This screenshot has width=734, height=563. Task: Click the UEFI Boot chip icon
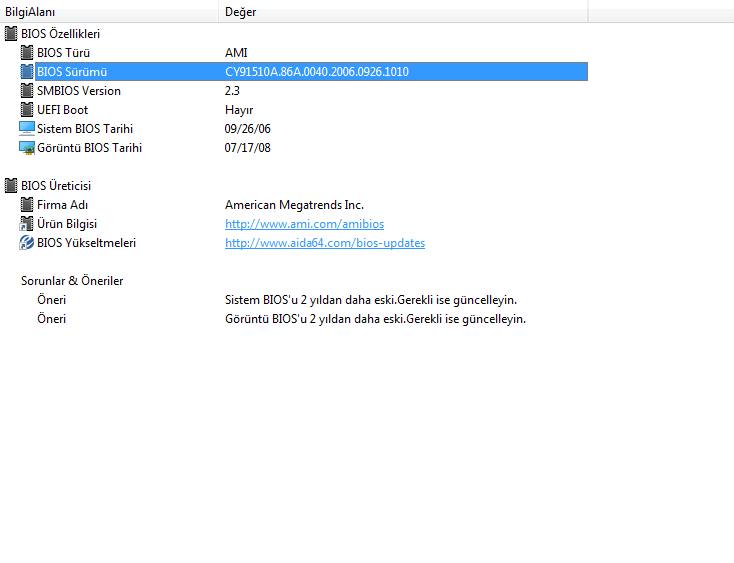[27, 110]
